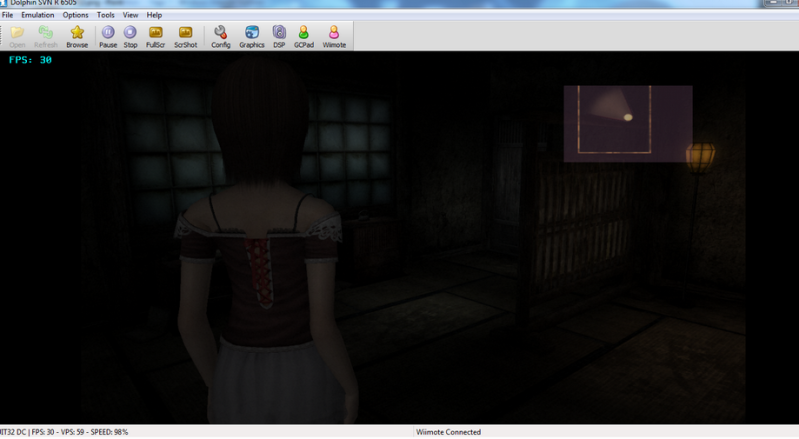799x439 pixels.
Task: Pause the emulation
Action: point(108,36)
